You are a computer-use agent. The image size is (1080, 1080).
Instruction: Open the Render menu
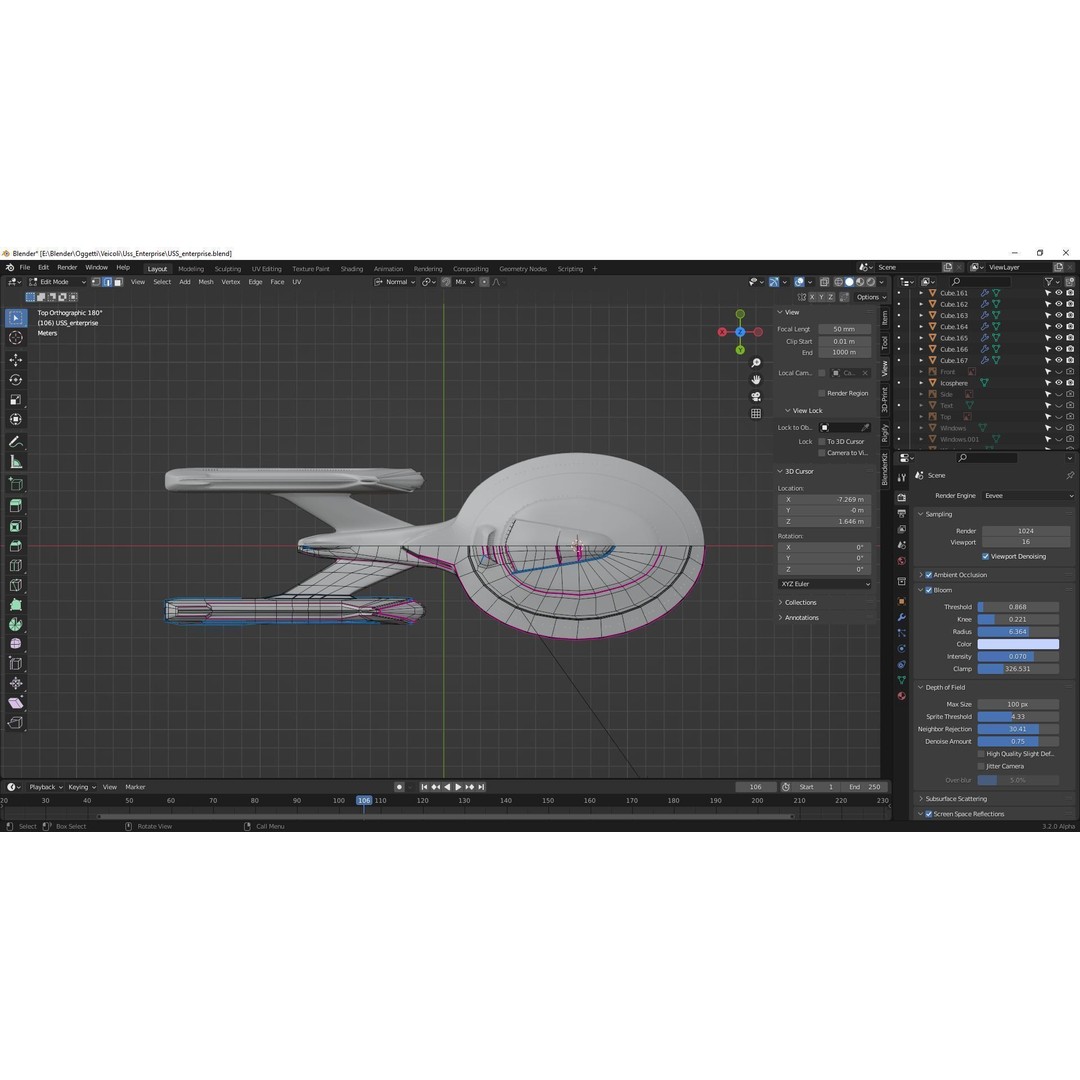coord(67,268)
